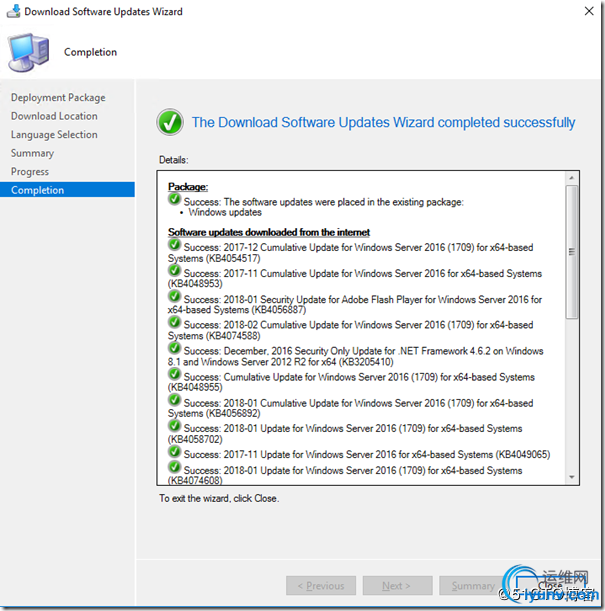
Task: Close the wizard with the X button
Action: [x=589, y=11]
